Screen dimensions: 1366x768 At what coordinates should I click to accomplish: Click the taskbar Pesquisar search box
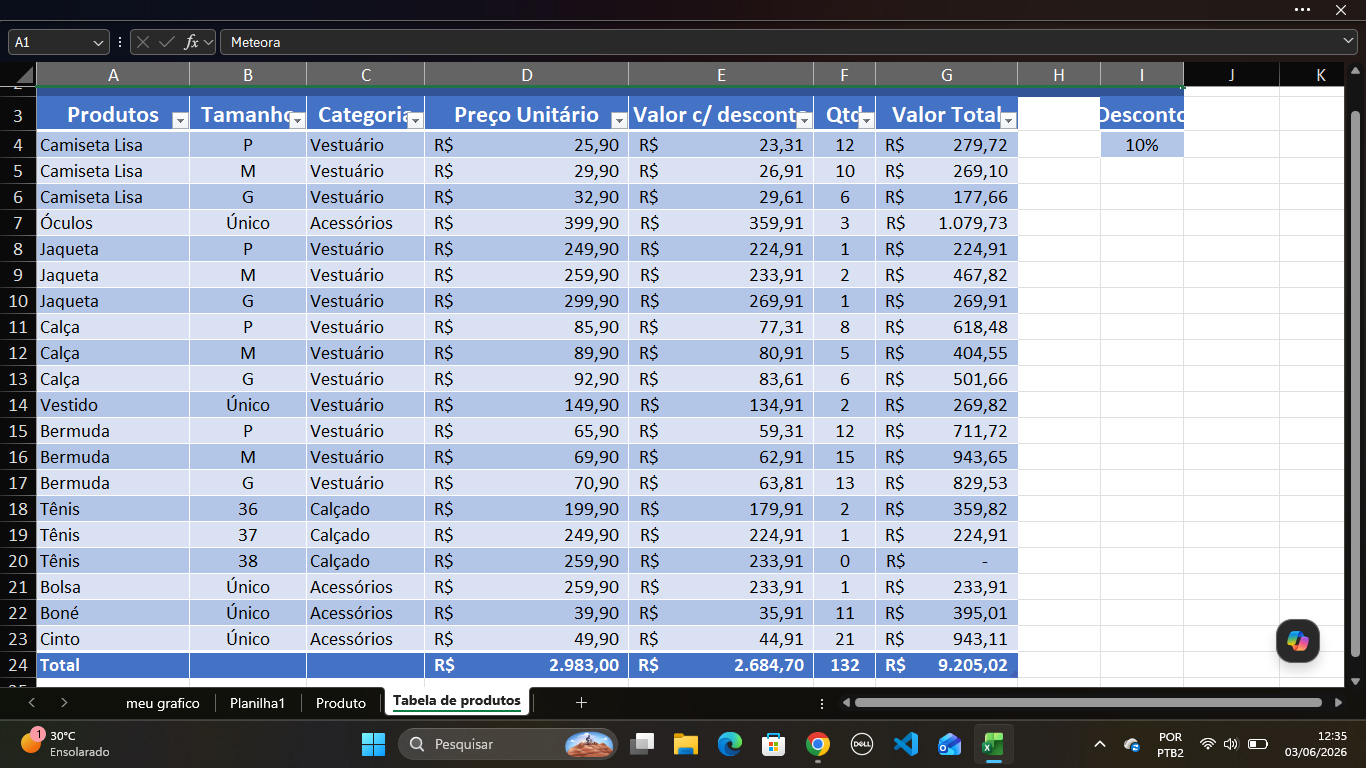[508, 744]
